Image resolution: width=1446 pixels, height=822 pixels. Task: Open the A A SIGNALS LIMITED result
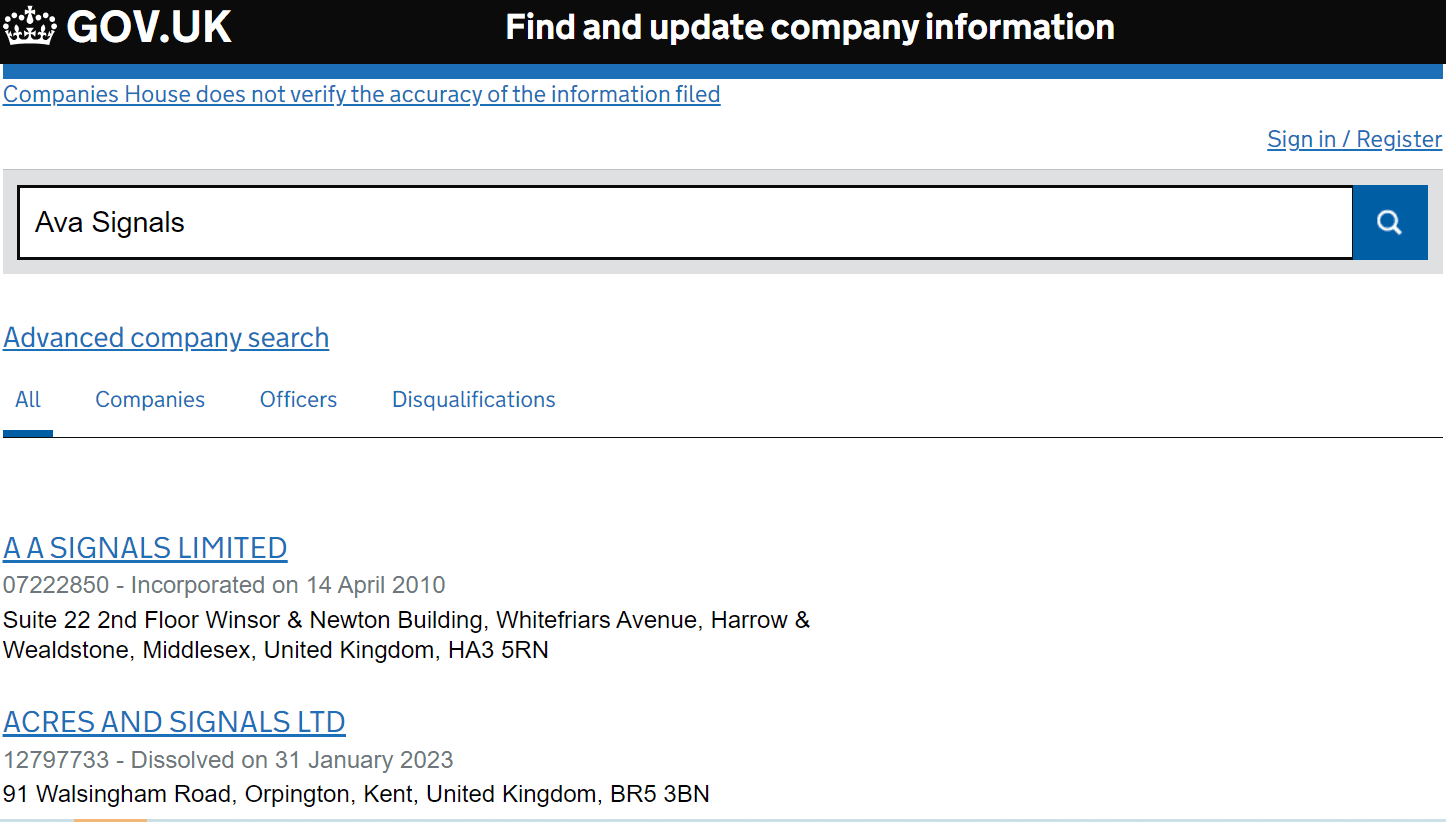(x=145, y=548)
